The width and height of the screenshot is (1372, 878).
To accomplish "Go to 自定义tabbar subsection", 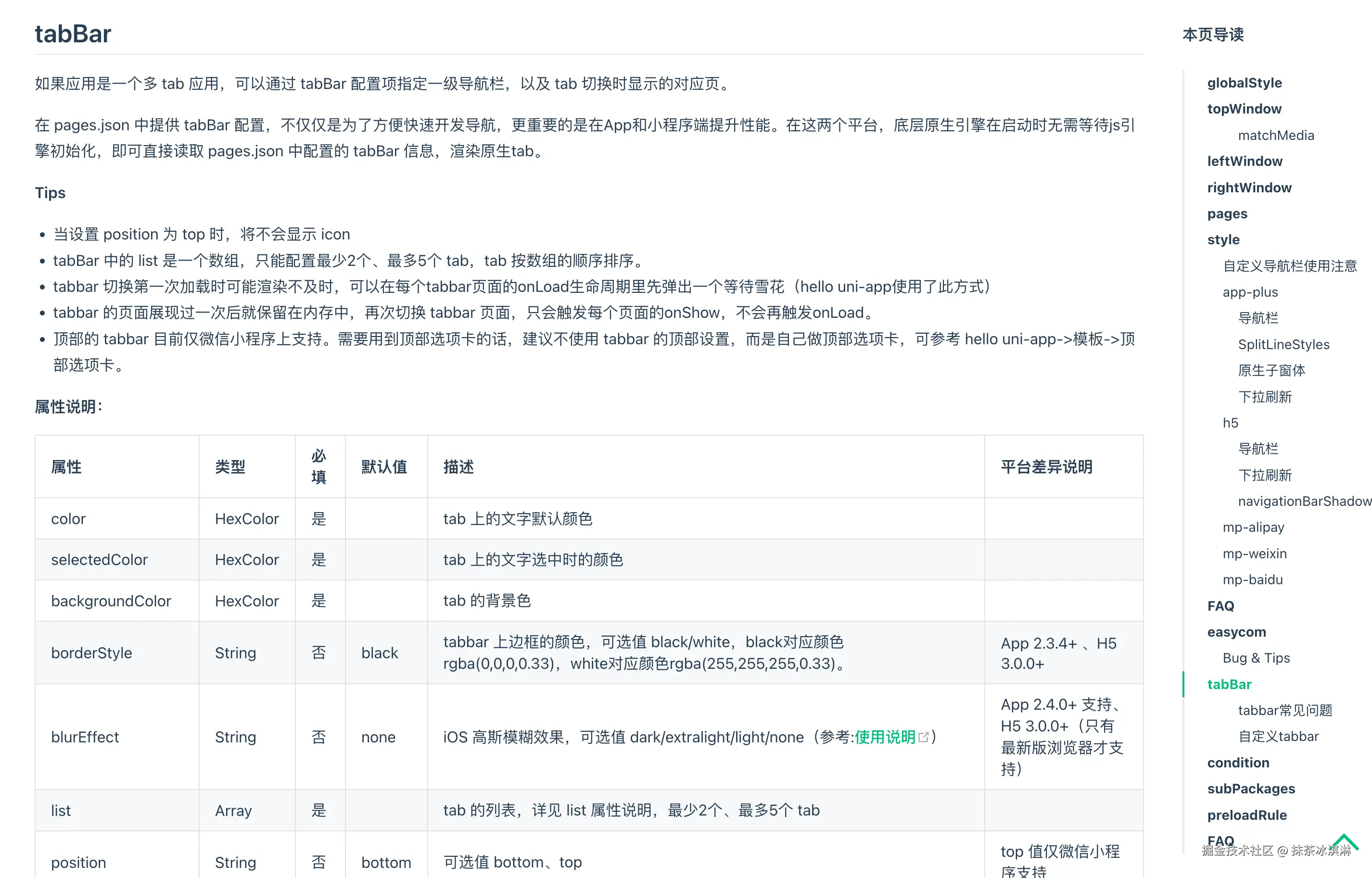I will tap(1278, 736).
